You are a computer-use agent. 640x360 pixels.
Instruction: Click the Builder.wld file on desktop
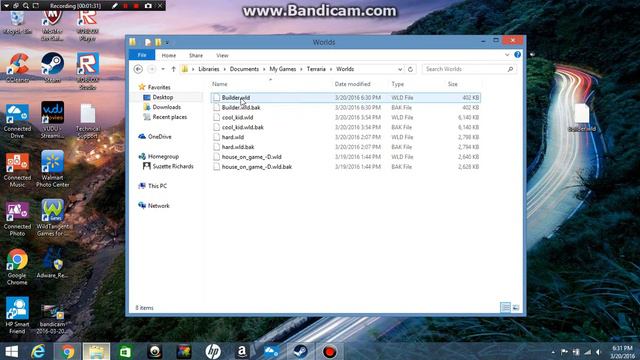[582, 118]
